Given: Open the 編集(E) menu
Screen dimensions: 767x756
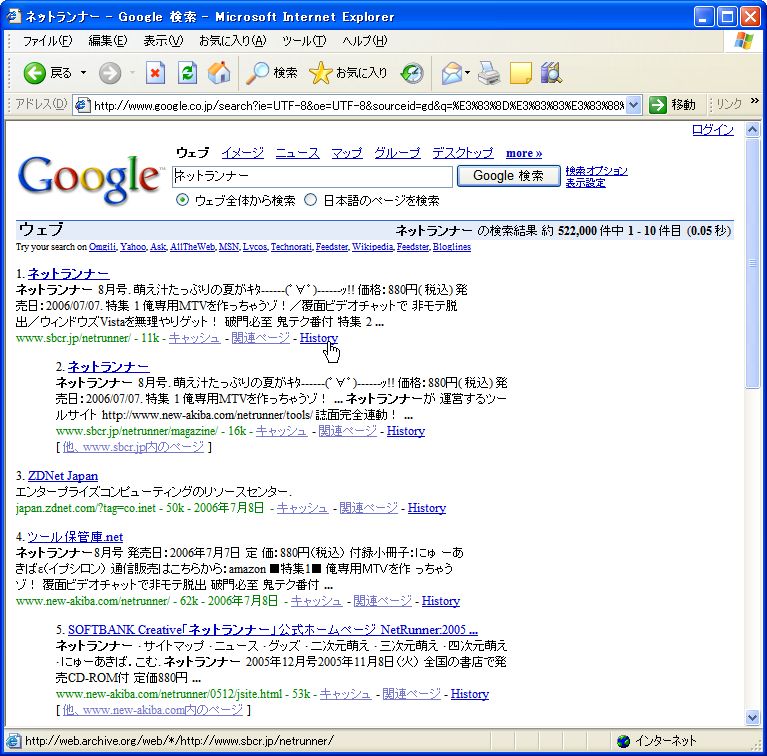Looking at the screenshot, I should pyautogui.click(x=108, y=41).
